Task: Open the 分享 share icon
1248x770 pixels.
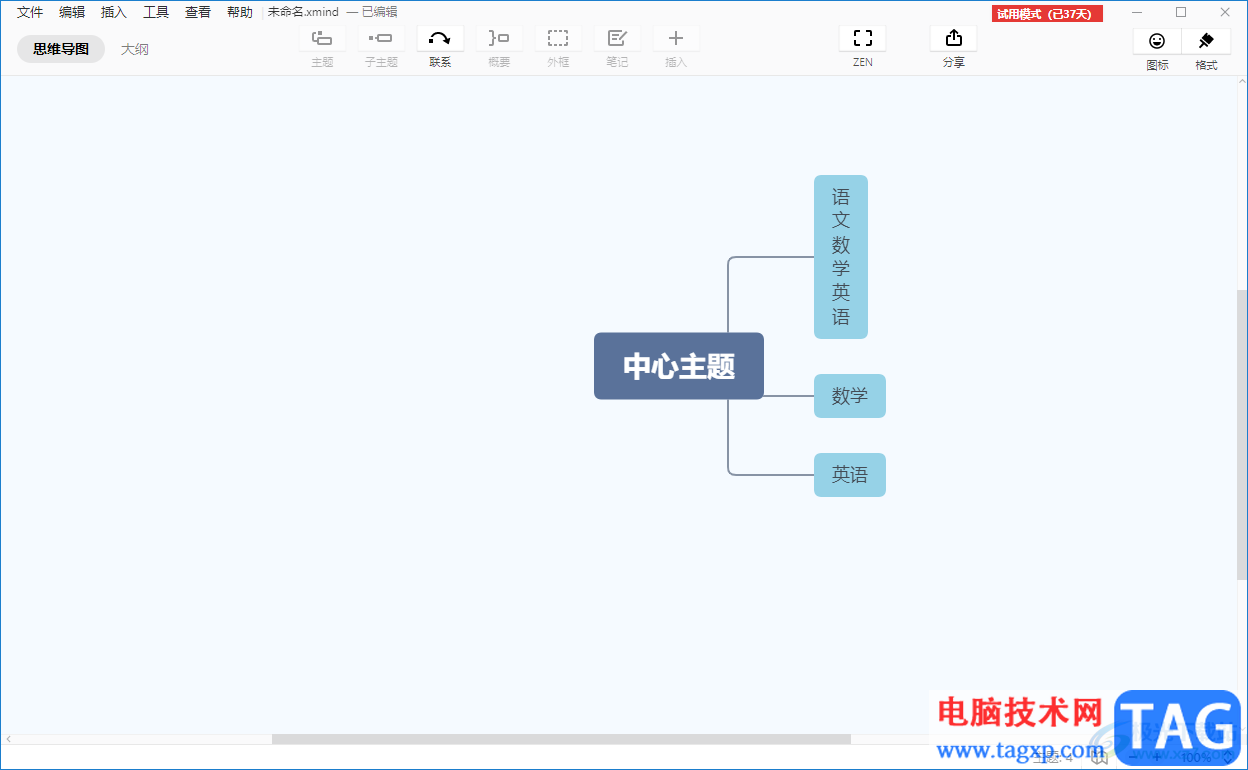Action: click(x=953, y=39)
